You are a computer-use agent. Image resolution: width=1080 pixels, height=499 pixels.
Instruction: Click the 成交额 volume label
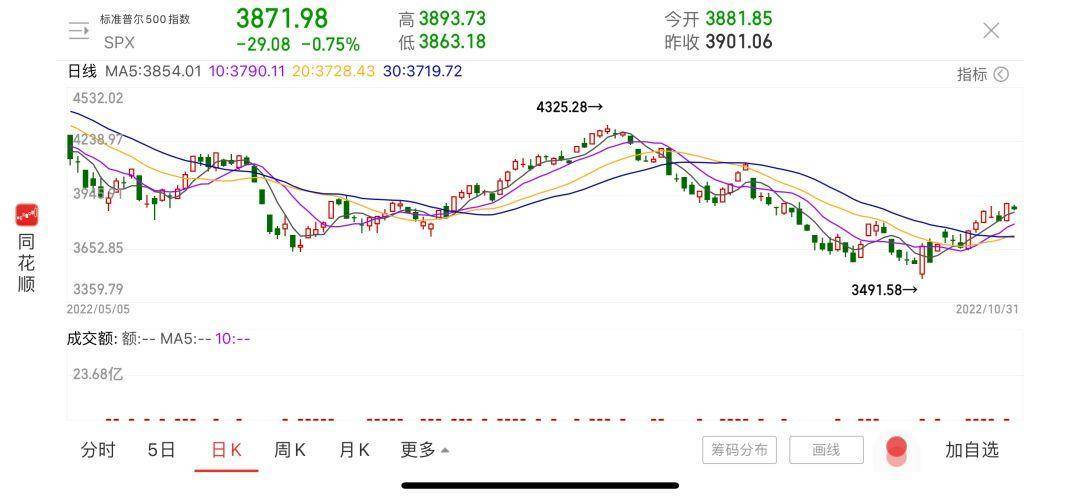tap(92, 338)
